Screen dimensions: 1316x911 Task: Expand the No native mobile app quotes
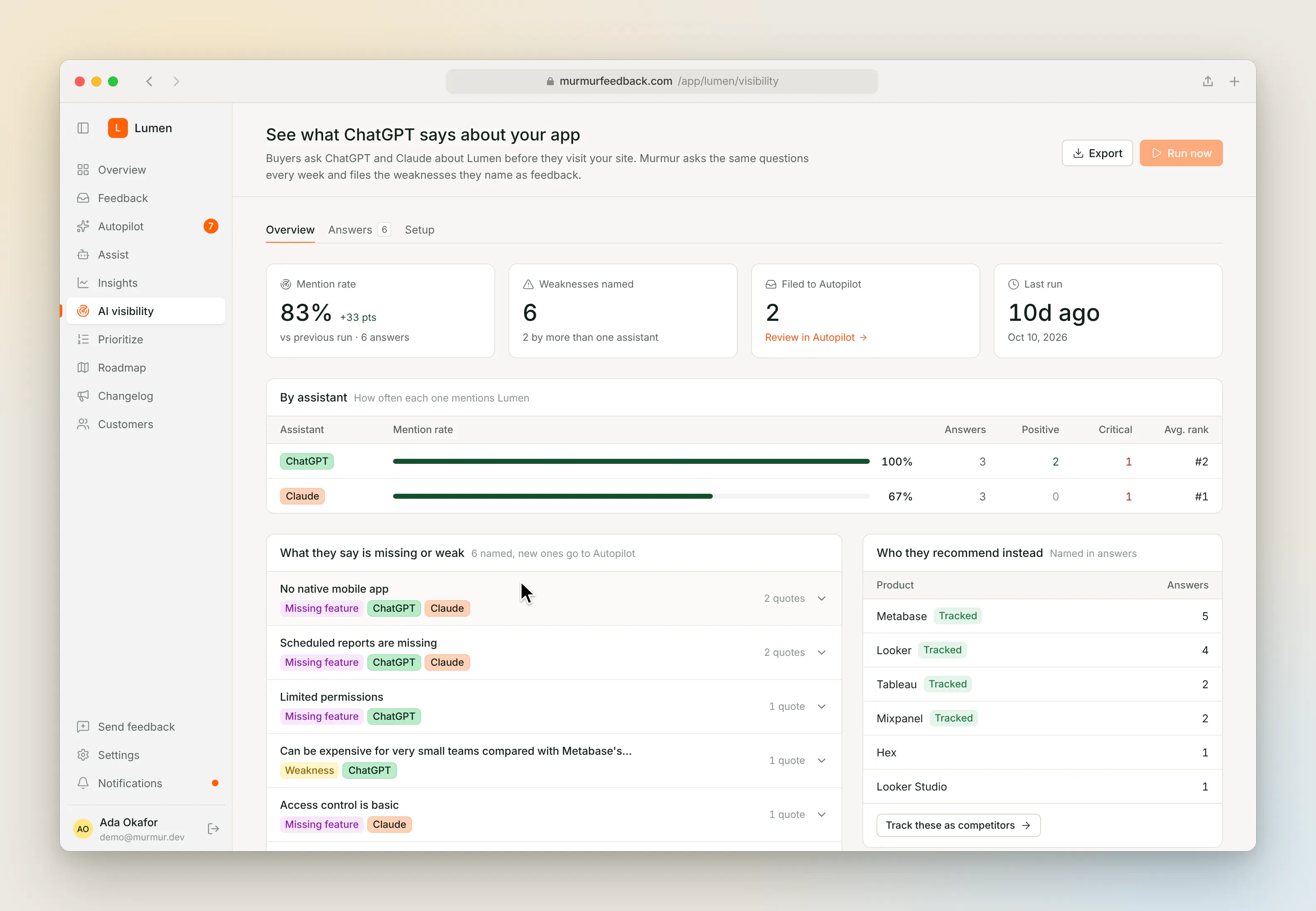pyautogui.click(x=821, y=598)
